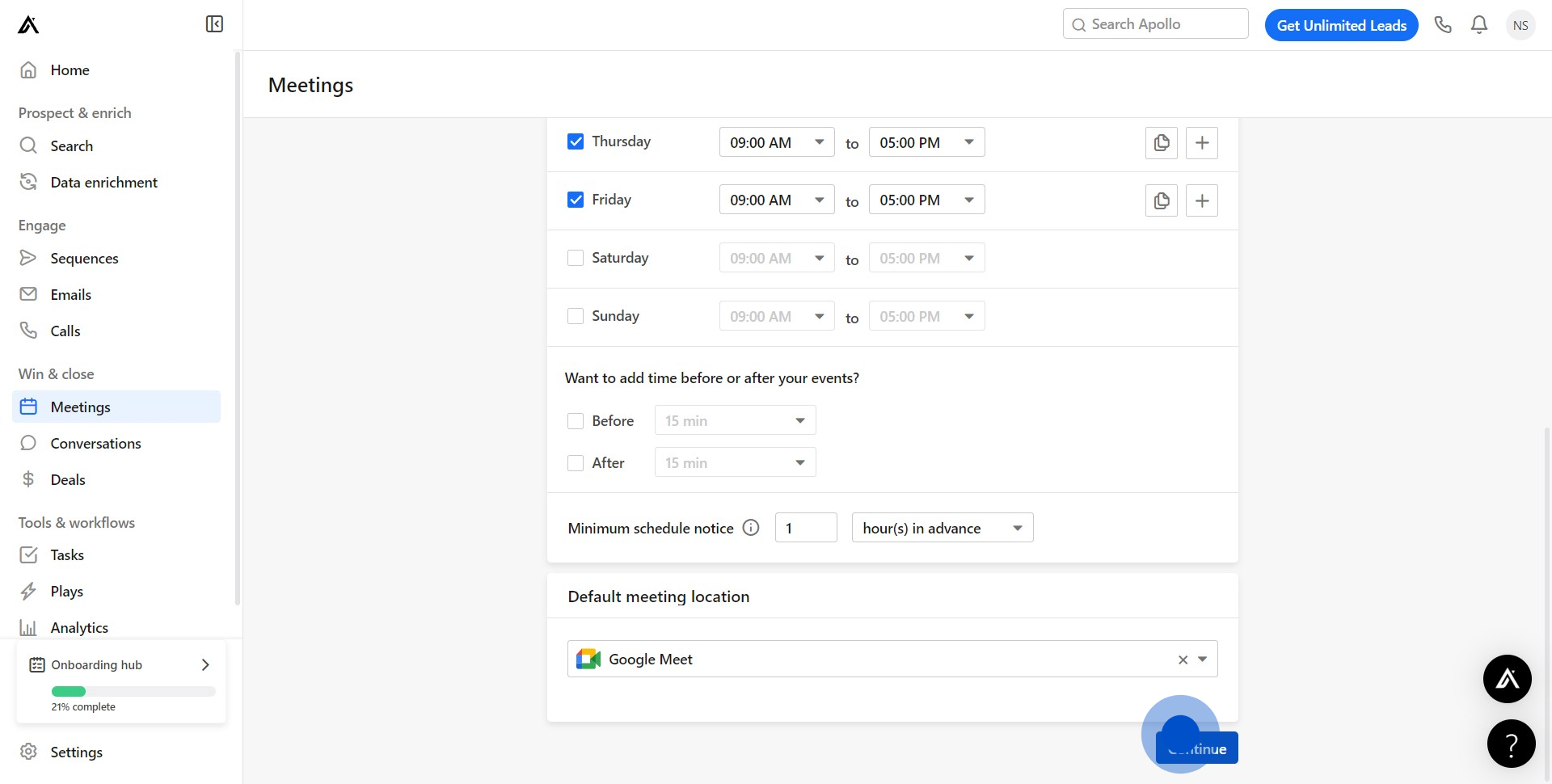1552x784 pixels.
Task: Open the Friday start time dropdown
Action: pos(776,200)
